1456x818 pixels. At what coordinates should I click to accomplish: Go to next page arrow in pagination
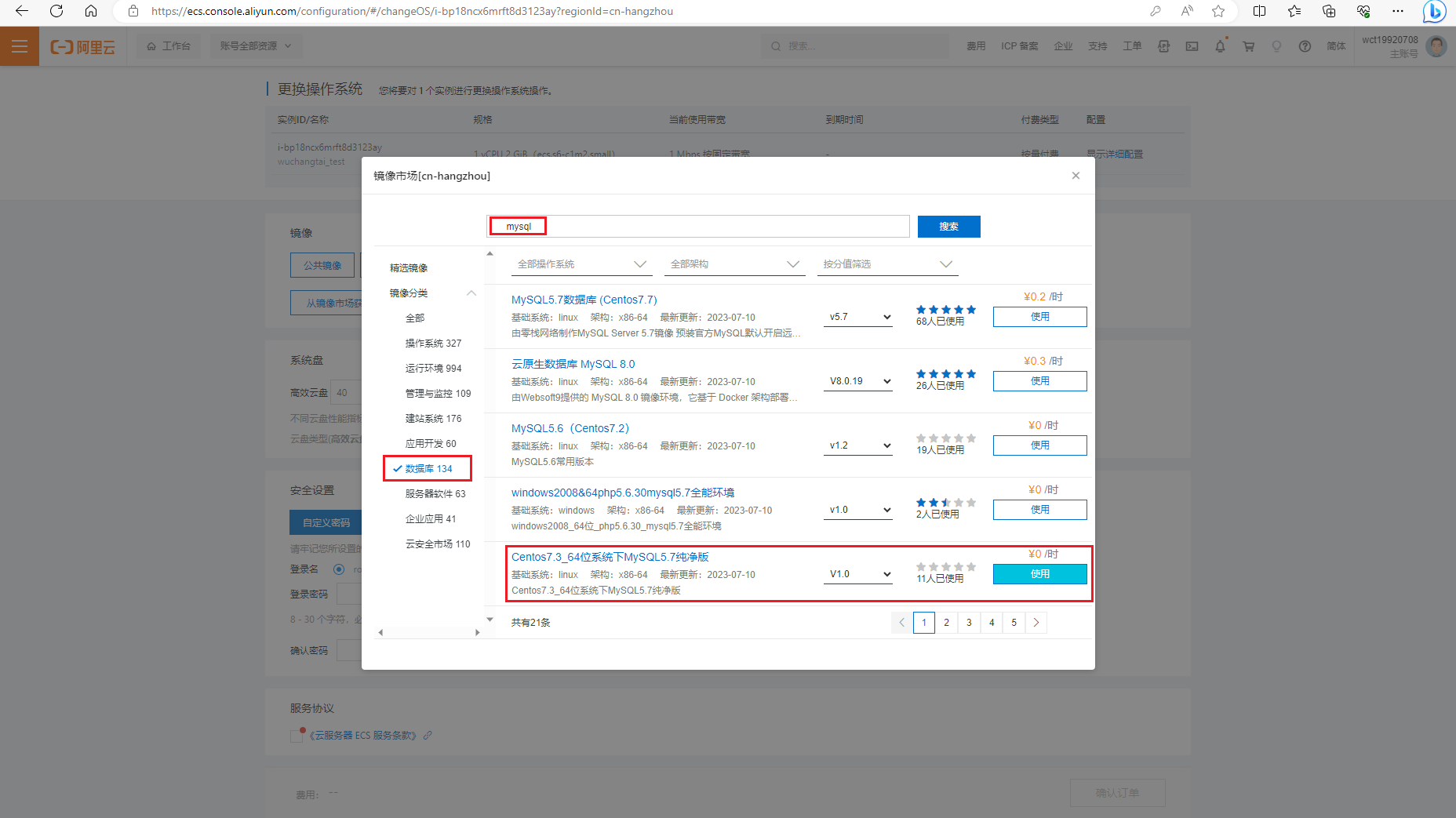[1036, 623]
